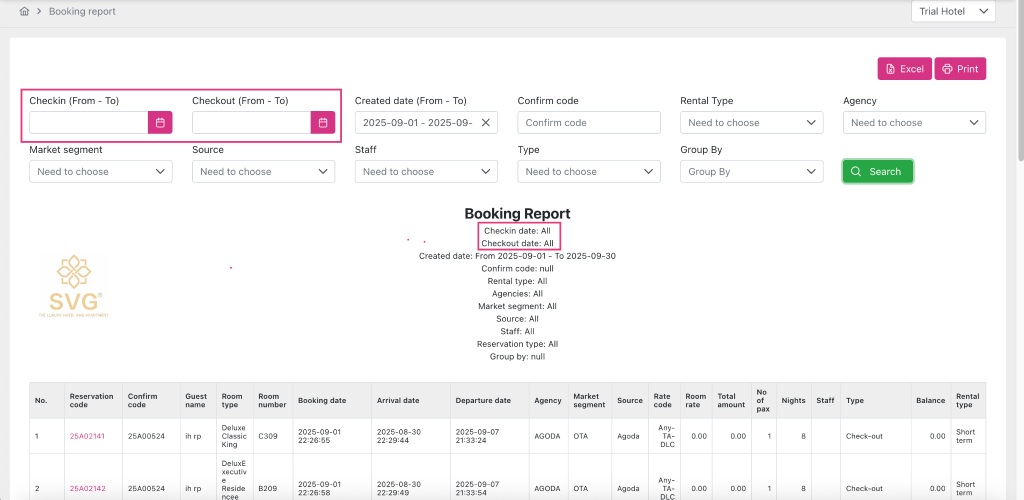Open the Market segment dropdown

click(100, 171)
